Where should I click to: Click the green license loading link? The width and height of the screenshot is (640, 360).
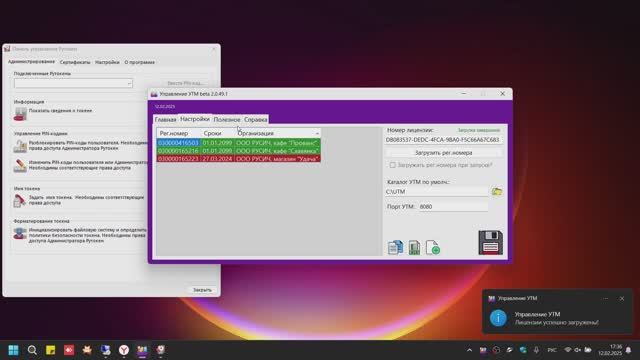478,130
